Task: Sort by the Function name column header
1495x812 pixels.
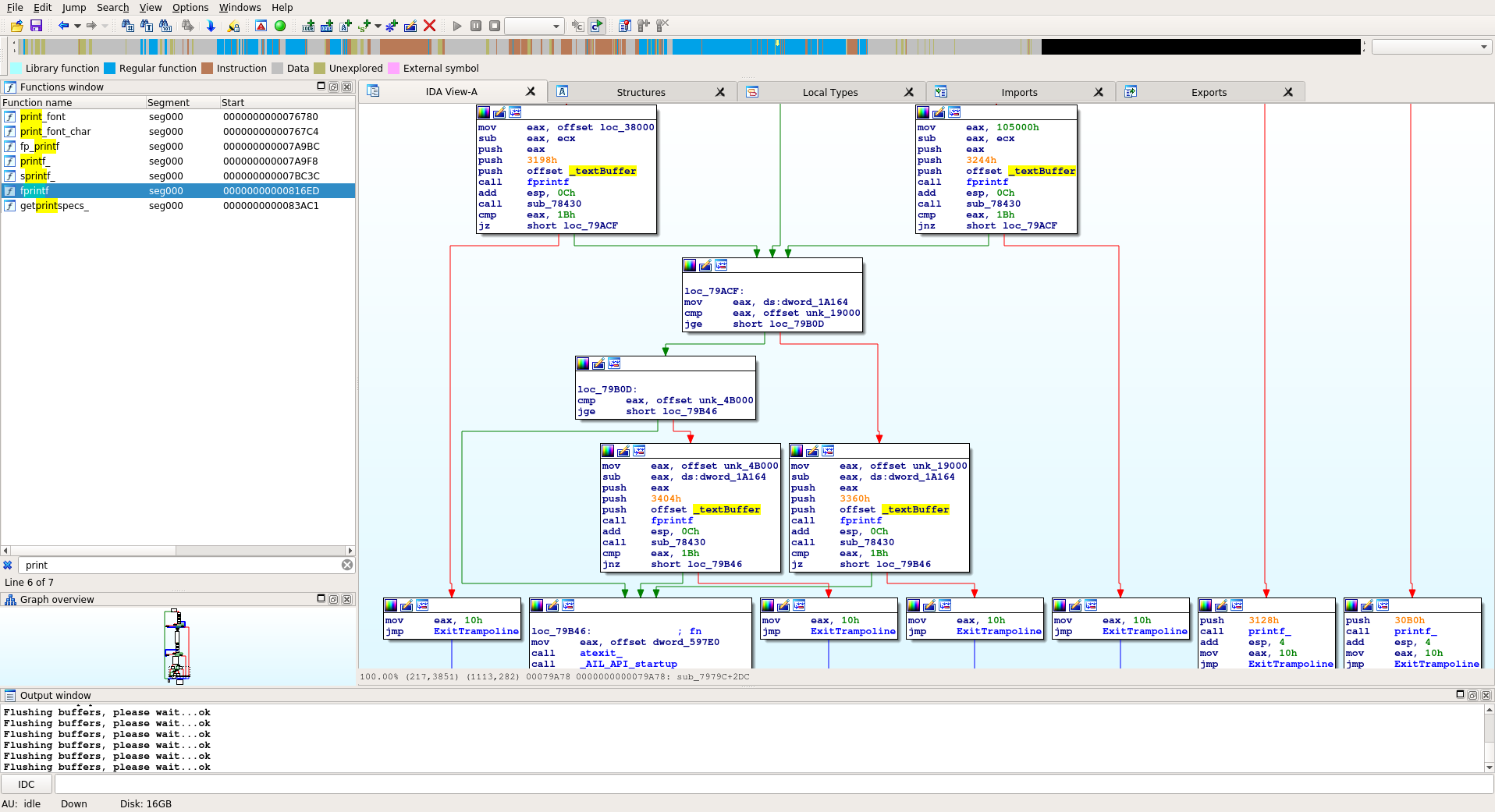Action: [73, 102]
